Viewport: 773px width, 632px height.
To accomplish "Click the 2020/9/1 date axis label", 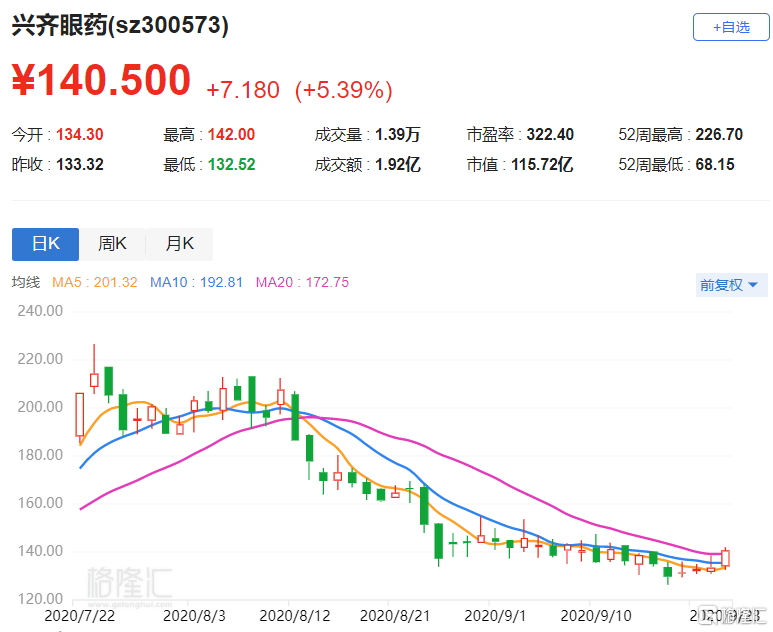I will (495, 616).
